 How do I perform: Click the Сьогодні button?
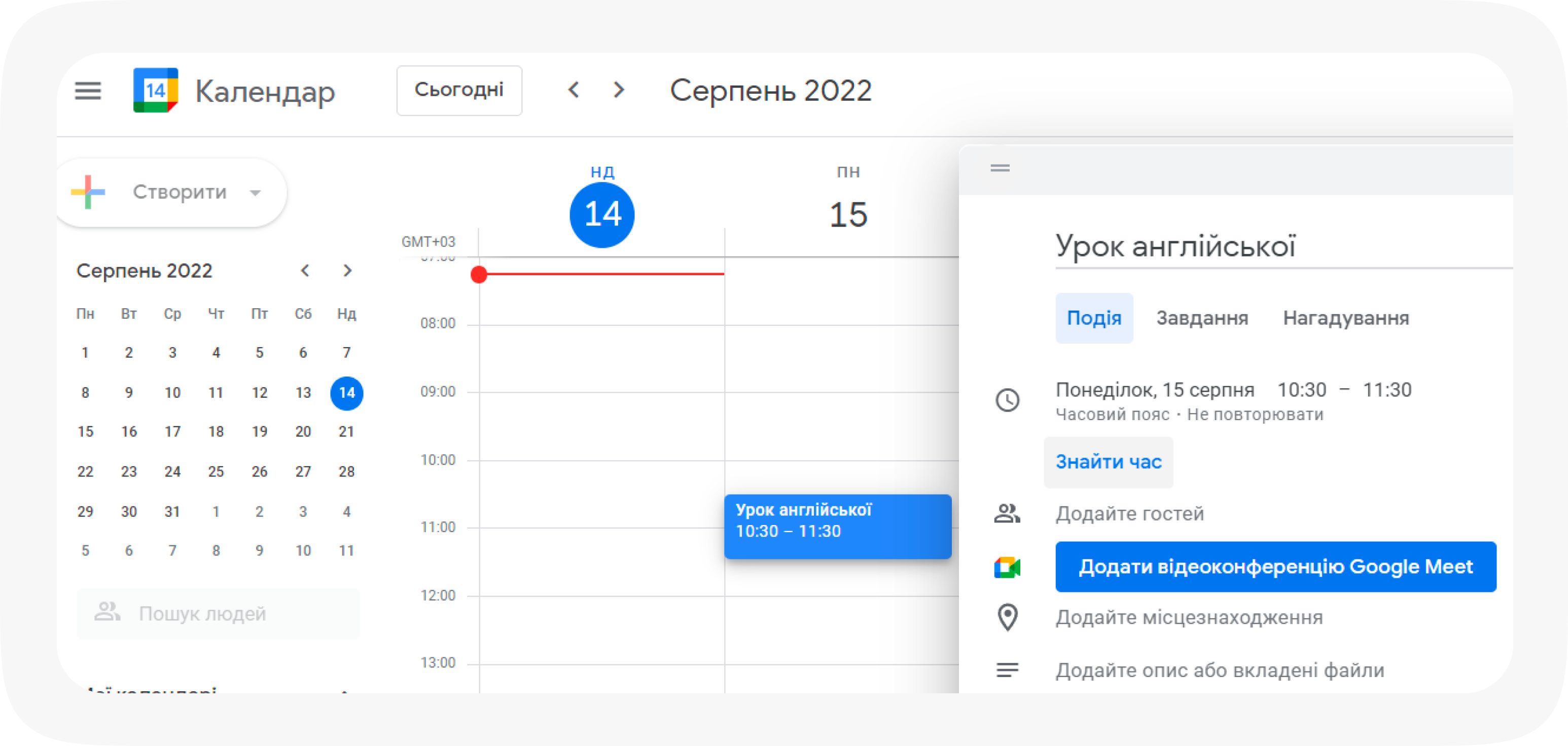click(x=459, y=91)
